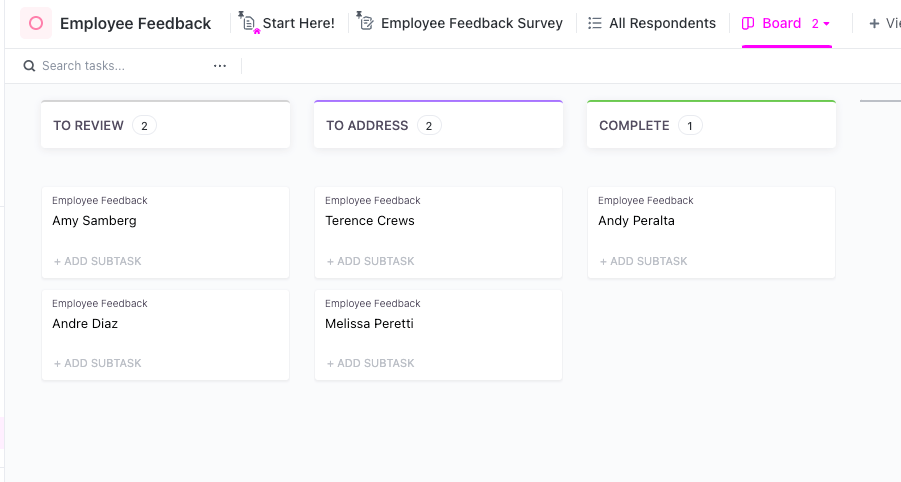
Task: Open the Start Here! tab
Action: [298, 23]
